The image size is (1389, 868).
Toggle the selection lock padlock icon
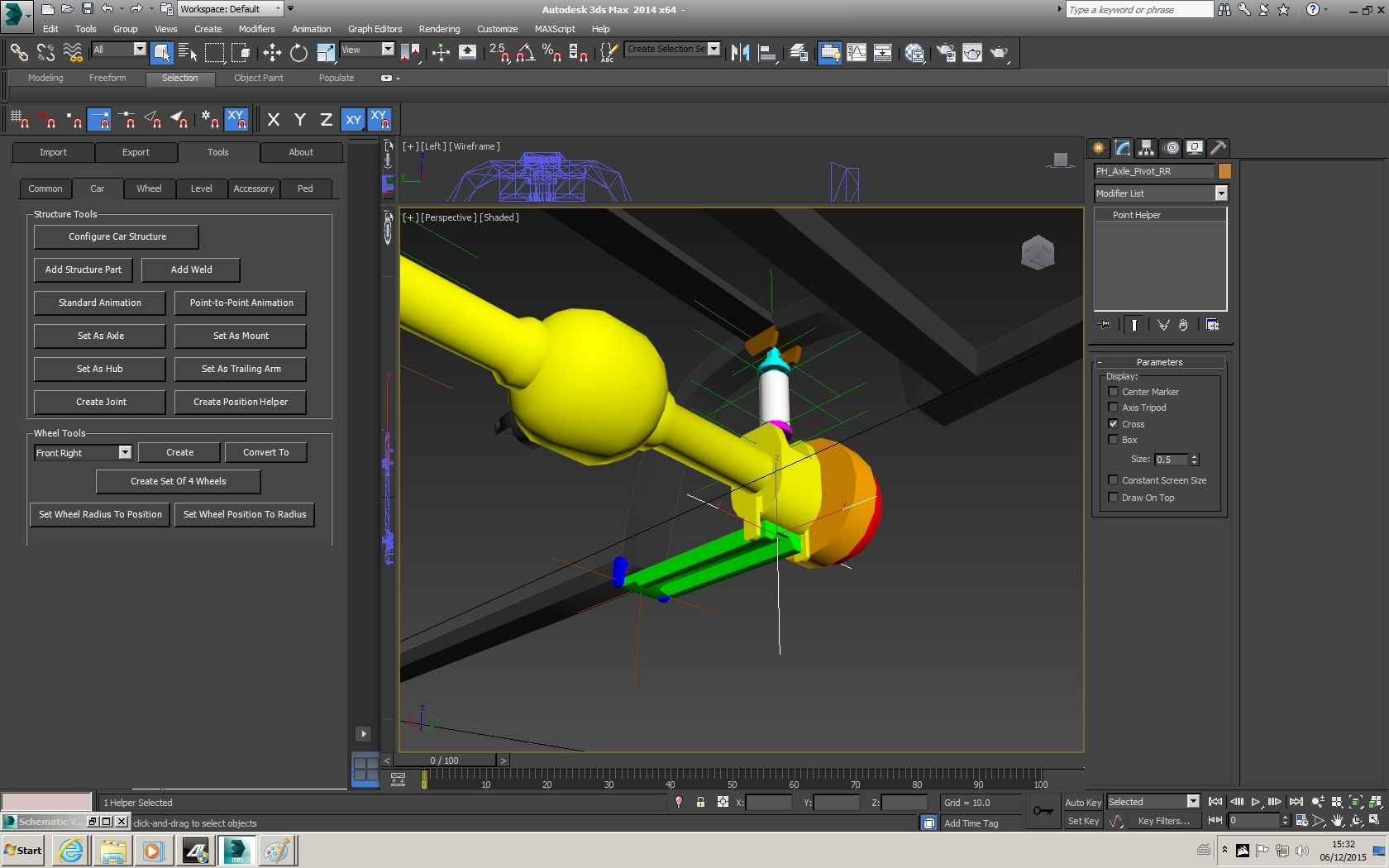[x=700, y=802]
